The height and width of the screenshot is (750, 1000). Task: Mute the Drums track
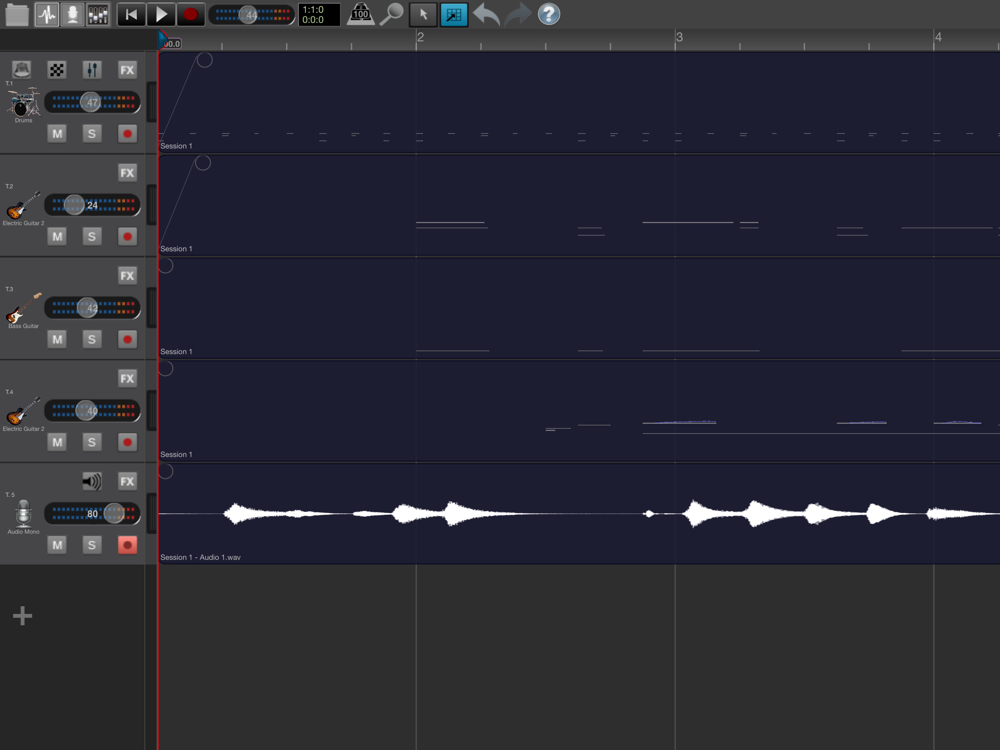[x=57, y=133]
